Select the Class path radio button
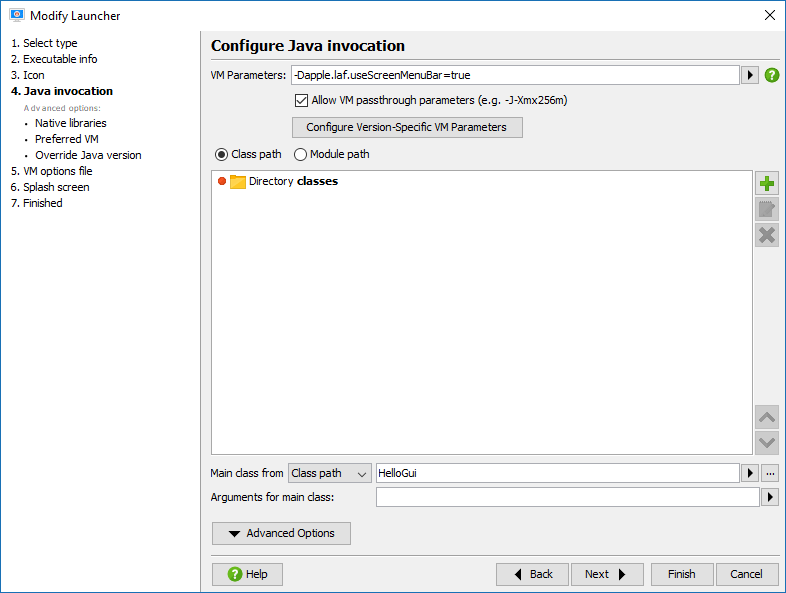 [221, 154]
